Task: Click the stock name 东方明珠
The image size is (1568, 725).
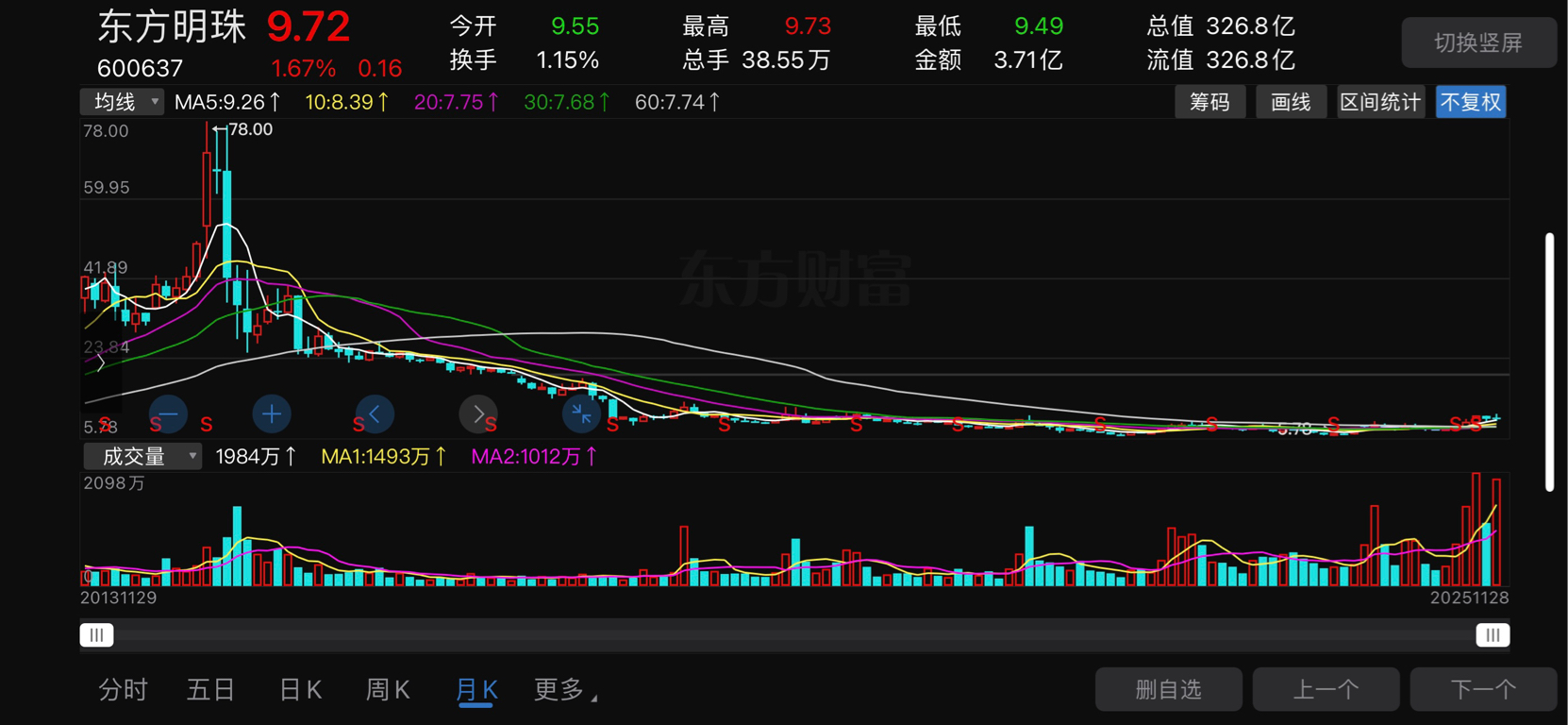Action: pos(172,27)
